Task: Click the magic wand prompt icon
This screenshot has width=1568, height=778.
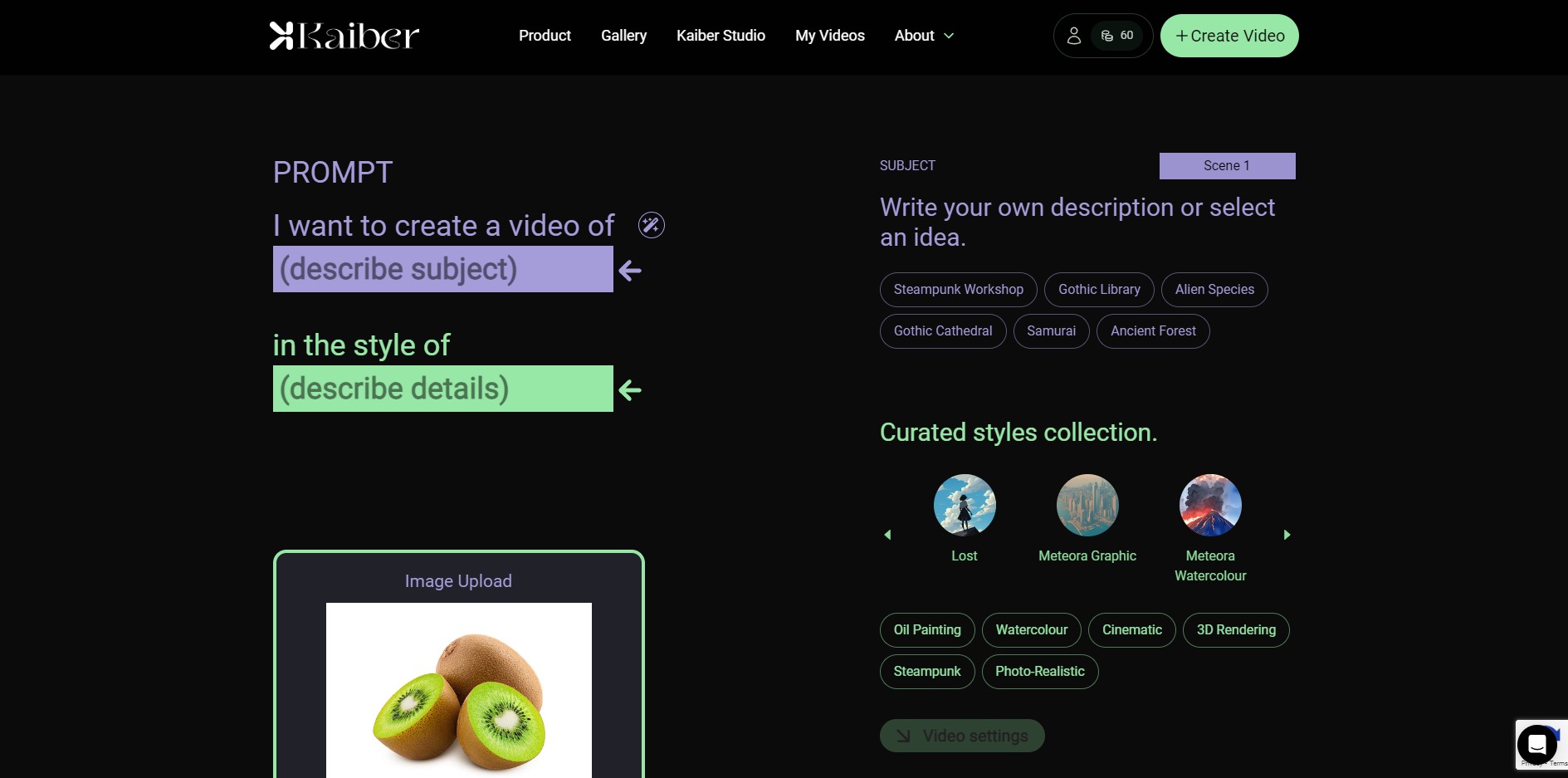Action: [x=651, y=225]
